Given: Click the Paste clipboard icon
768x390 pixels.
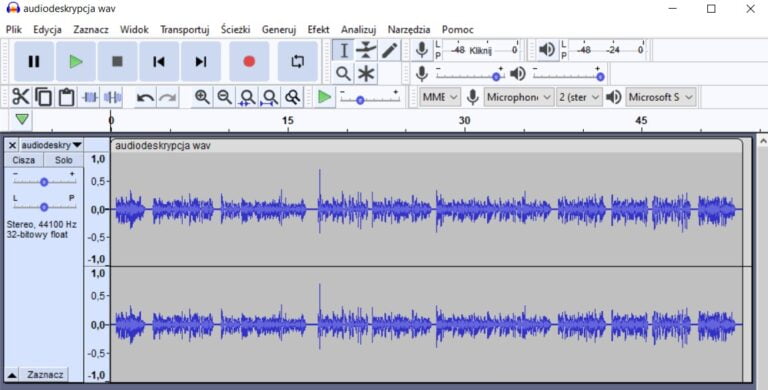Looking at the screenshot, I should tap(66, 97).
